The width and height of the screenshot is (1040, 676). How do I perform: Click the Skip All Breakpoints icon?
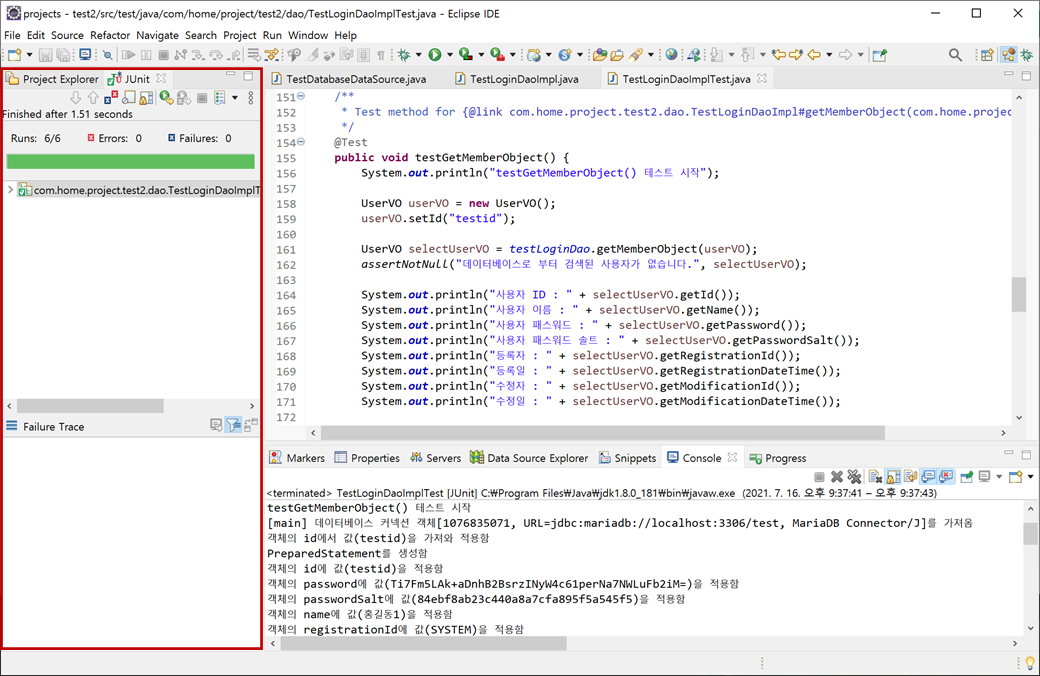pyautogui.click(x=107, y=55)
